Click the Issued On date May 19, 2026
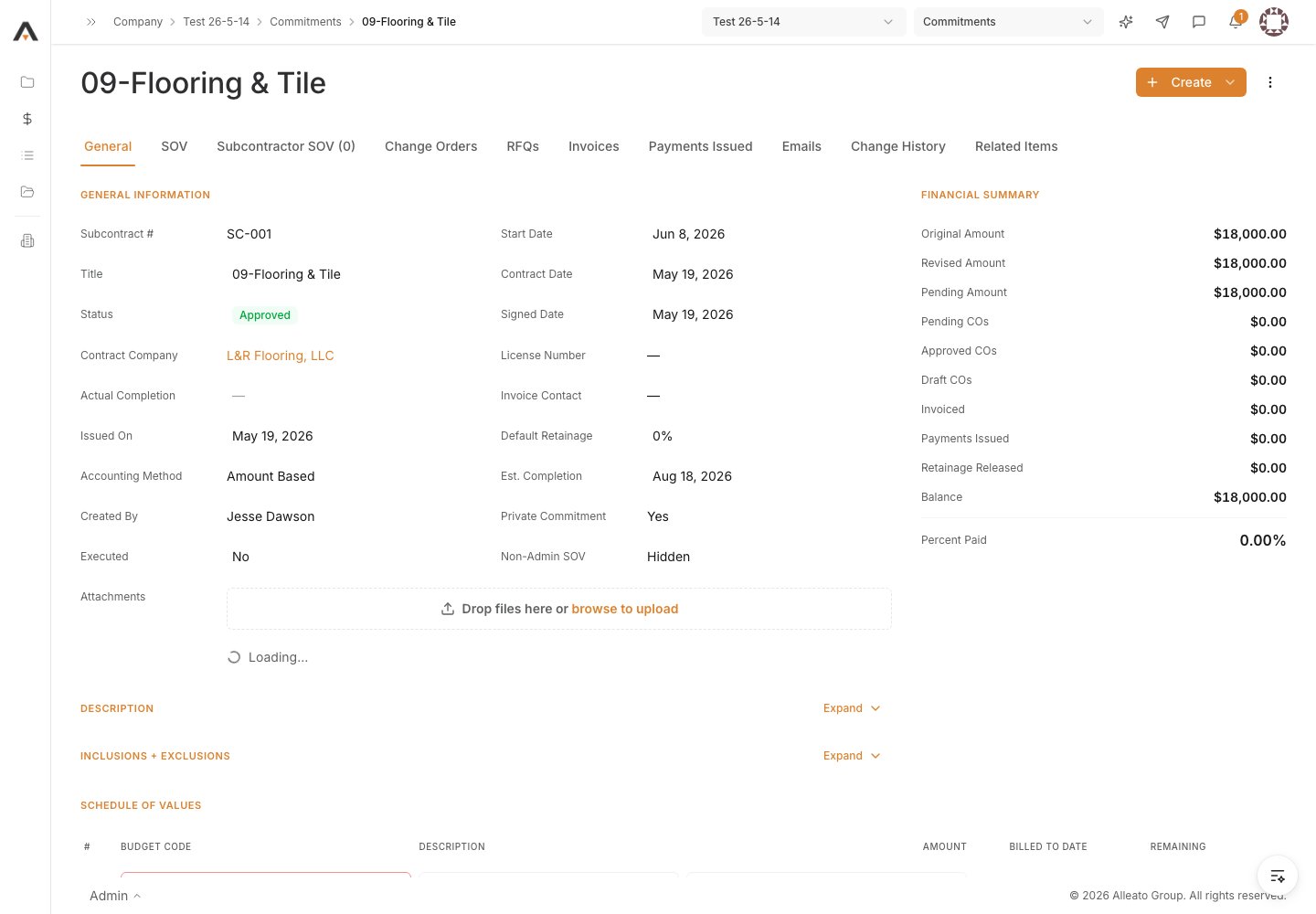 272,436
